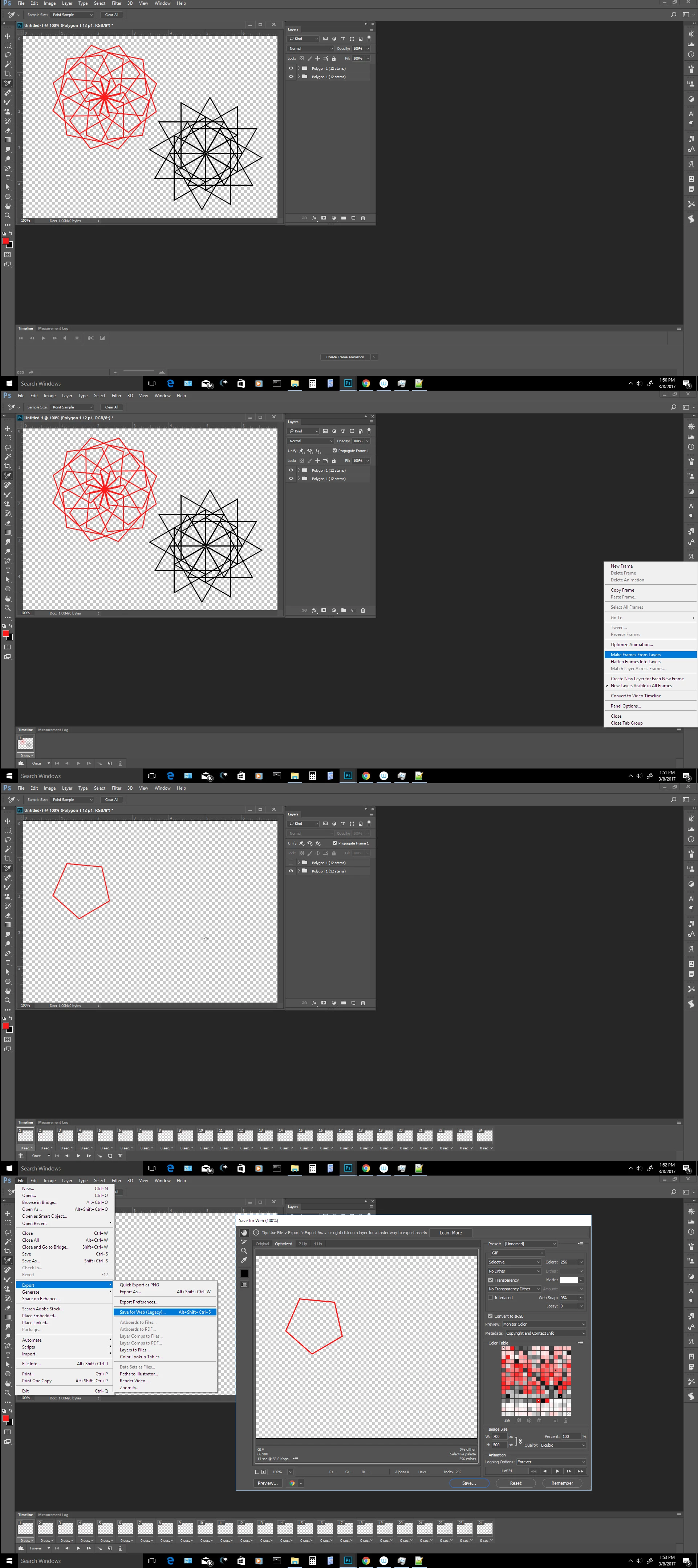Pick the Zoom tool in Save for Web dialog
This screenshot has height=1568, width=698.
pyautogui.click(x=244, y=1251)
